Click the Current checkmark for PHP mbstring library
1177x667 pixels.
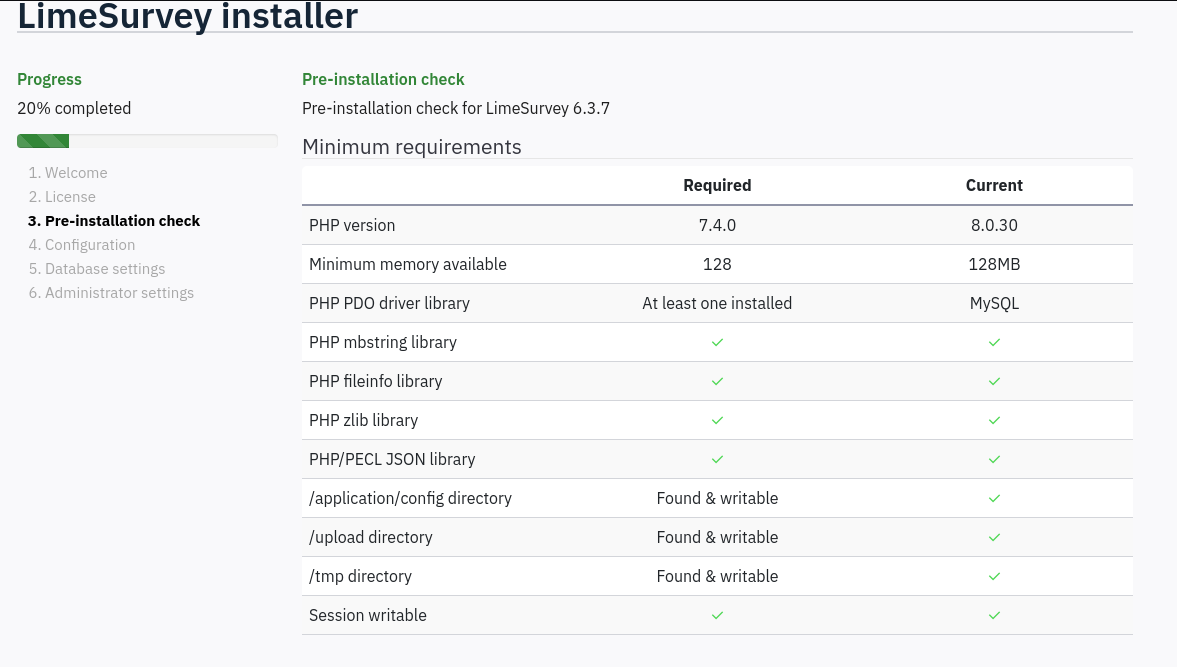994,342
